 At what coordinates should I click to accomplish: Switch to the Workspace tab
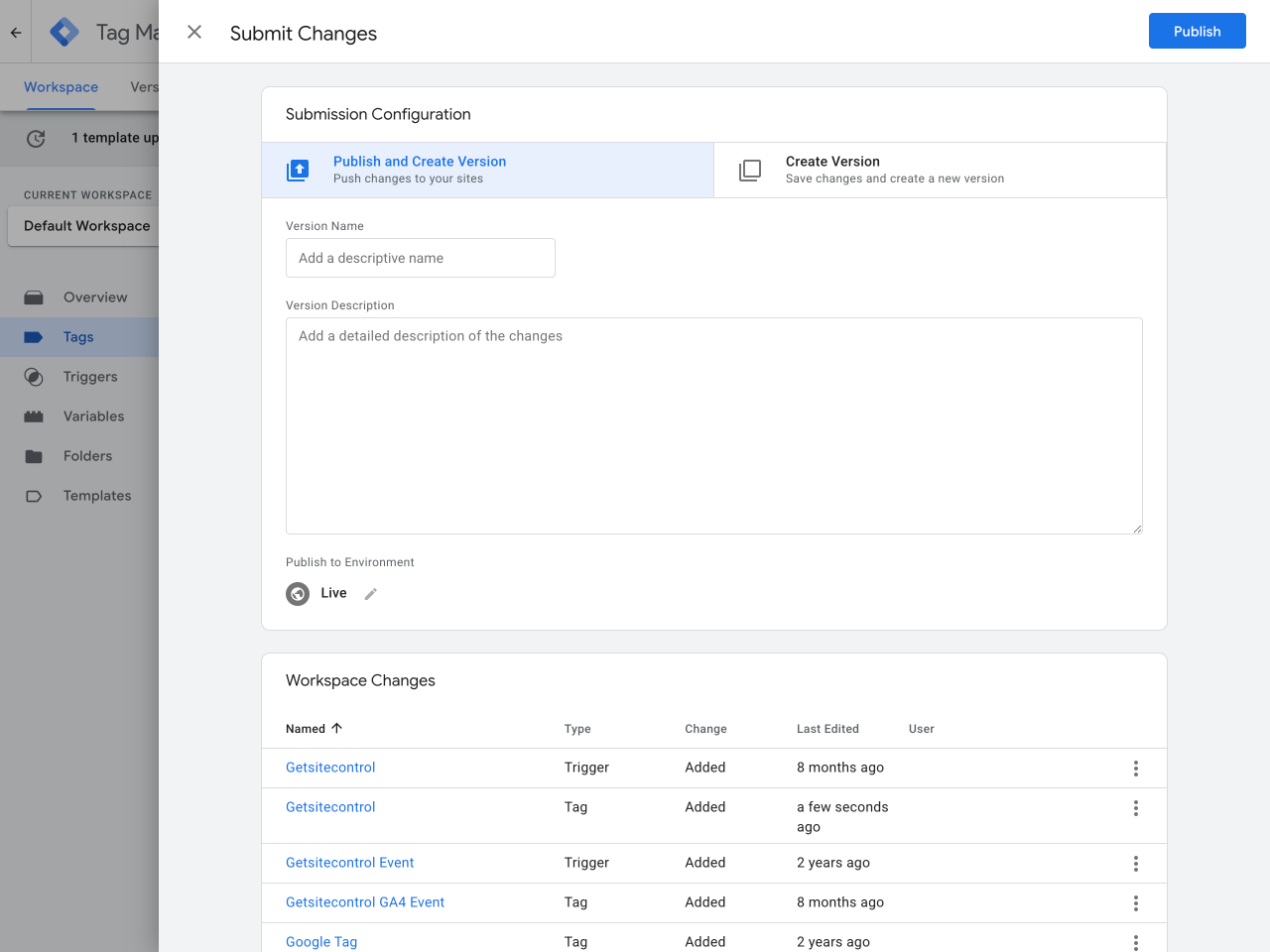[61, 87]
